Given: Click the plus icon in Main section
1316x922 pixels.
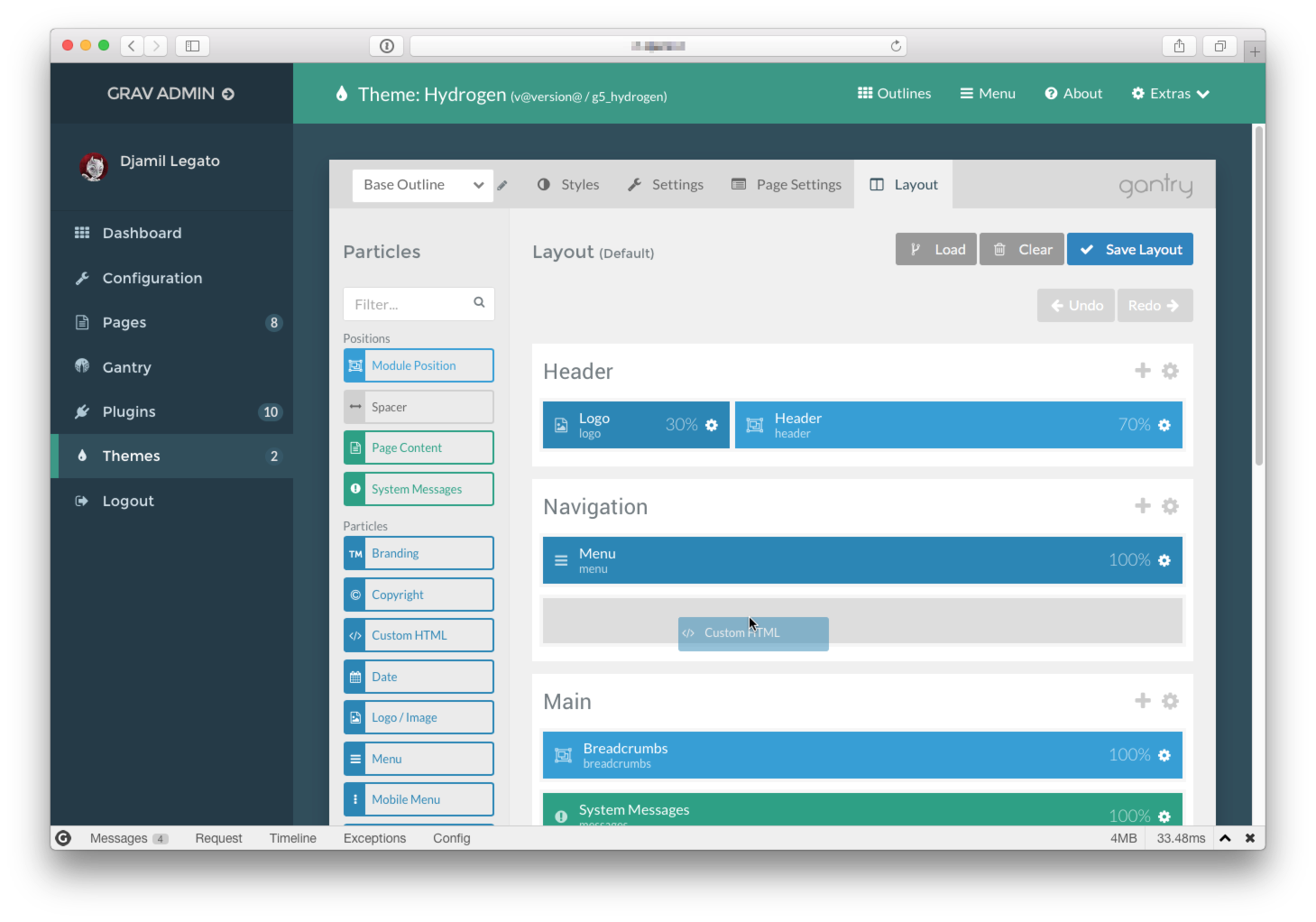Looking at the screenshot, I should coord(1142,701).
